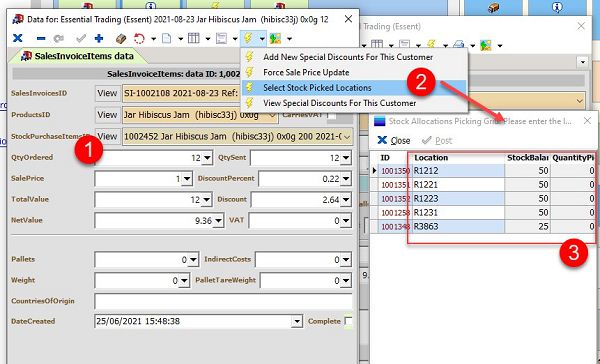Open the NetValue field dropdown
600x364 pixels.
pyautogui.click(x=218, y=220)
